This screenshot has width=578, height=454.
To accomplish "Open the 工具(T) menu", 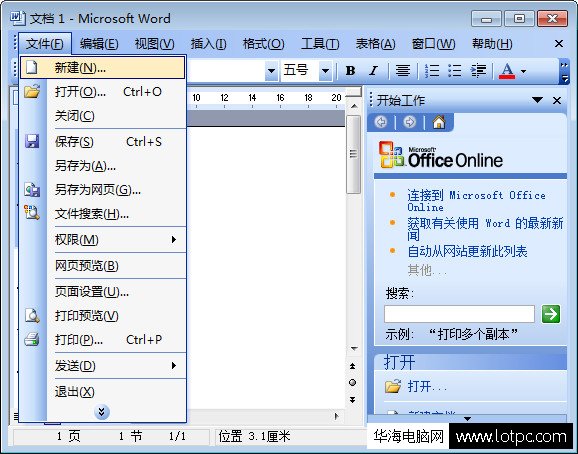I will pos(320,44).
